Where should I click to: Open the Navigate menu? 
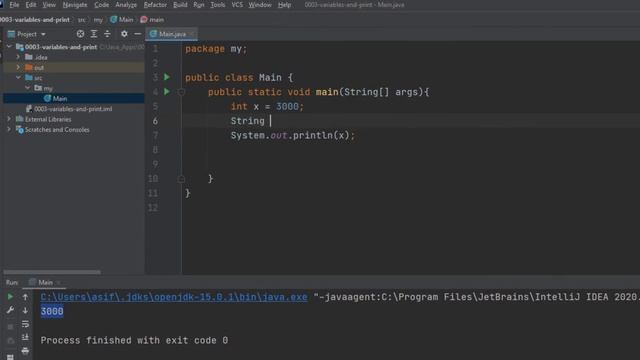pyautogui.click(x=75, y=5)
